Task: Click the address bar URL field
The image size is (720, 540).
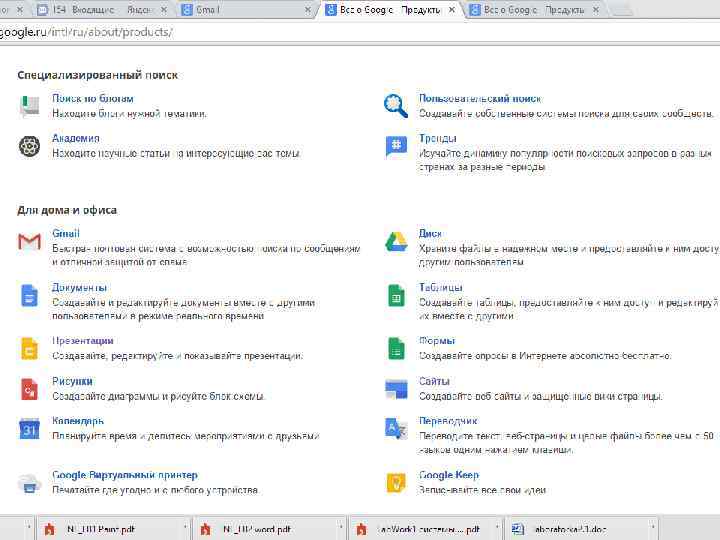Action: pos(360,32)
